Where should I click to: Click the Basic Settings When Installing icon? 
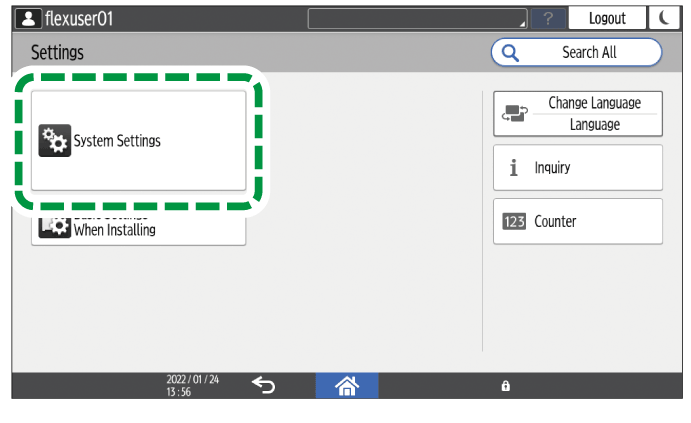[54, 226]
